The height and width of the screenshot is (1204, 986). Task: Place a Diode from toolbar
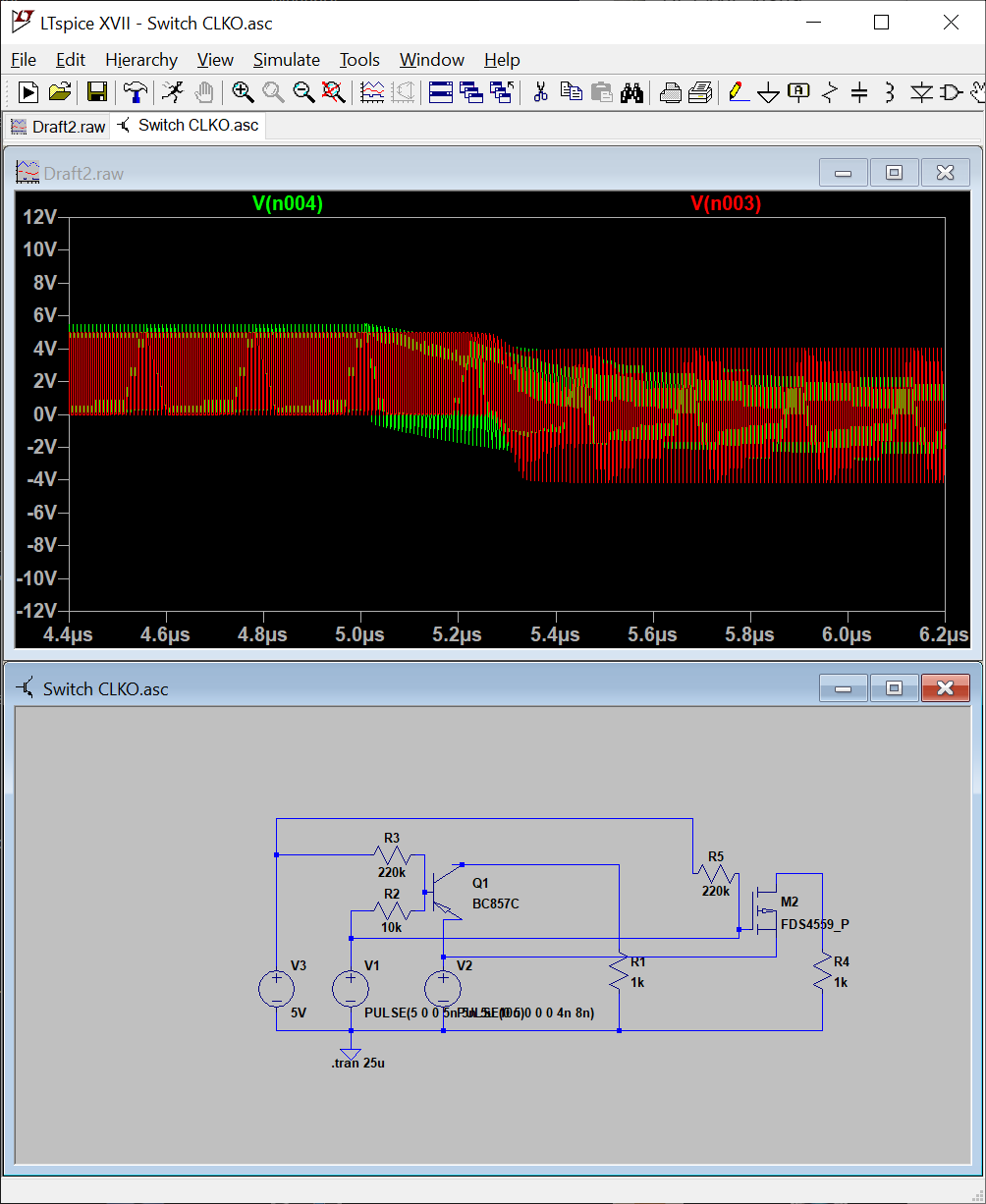920,92
